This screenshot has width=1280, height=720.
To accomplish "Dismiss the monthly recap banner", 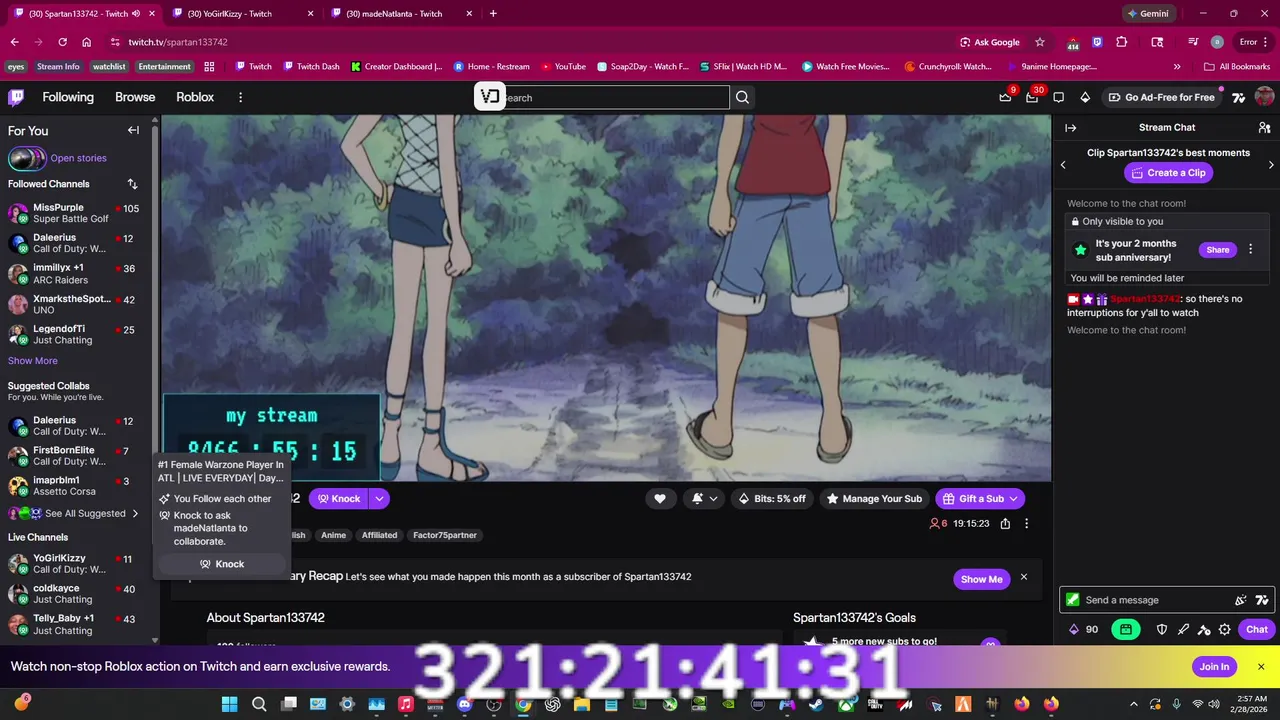I will click(1023, 577).
